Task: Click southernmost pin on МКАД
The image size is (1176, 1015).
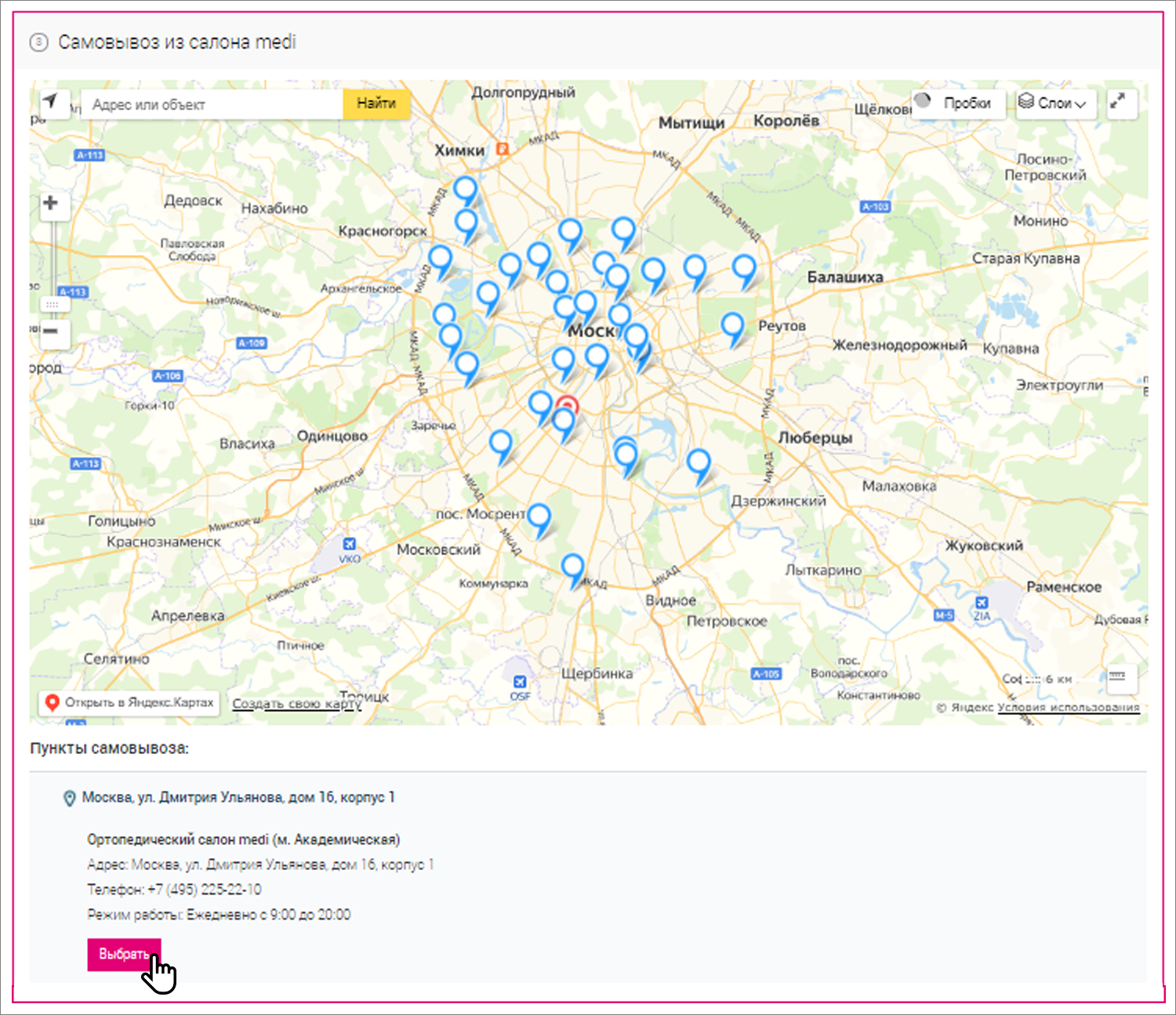Action: [573, 568]
